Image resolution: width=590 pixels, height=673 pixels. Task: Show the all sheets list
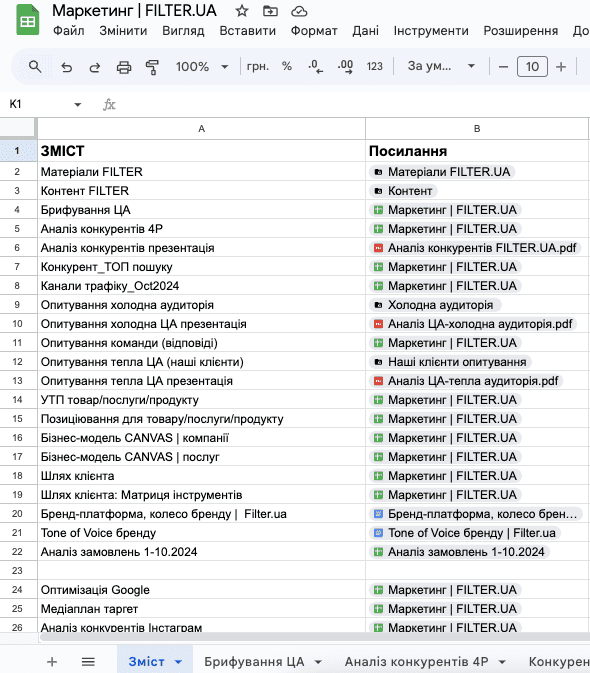(x=88, y=661)
